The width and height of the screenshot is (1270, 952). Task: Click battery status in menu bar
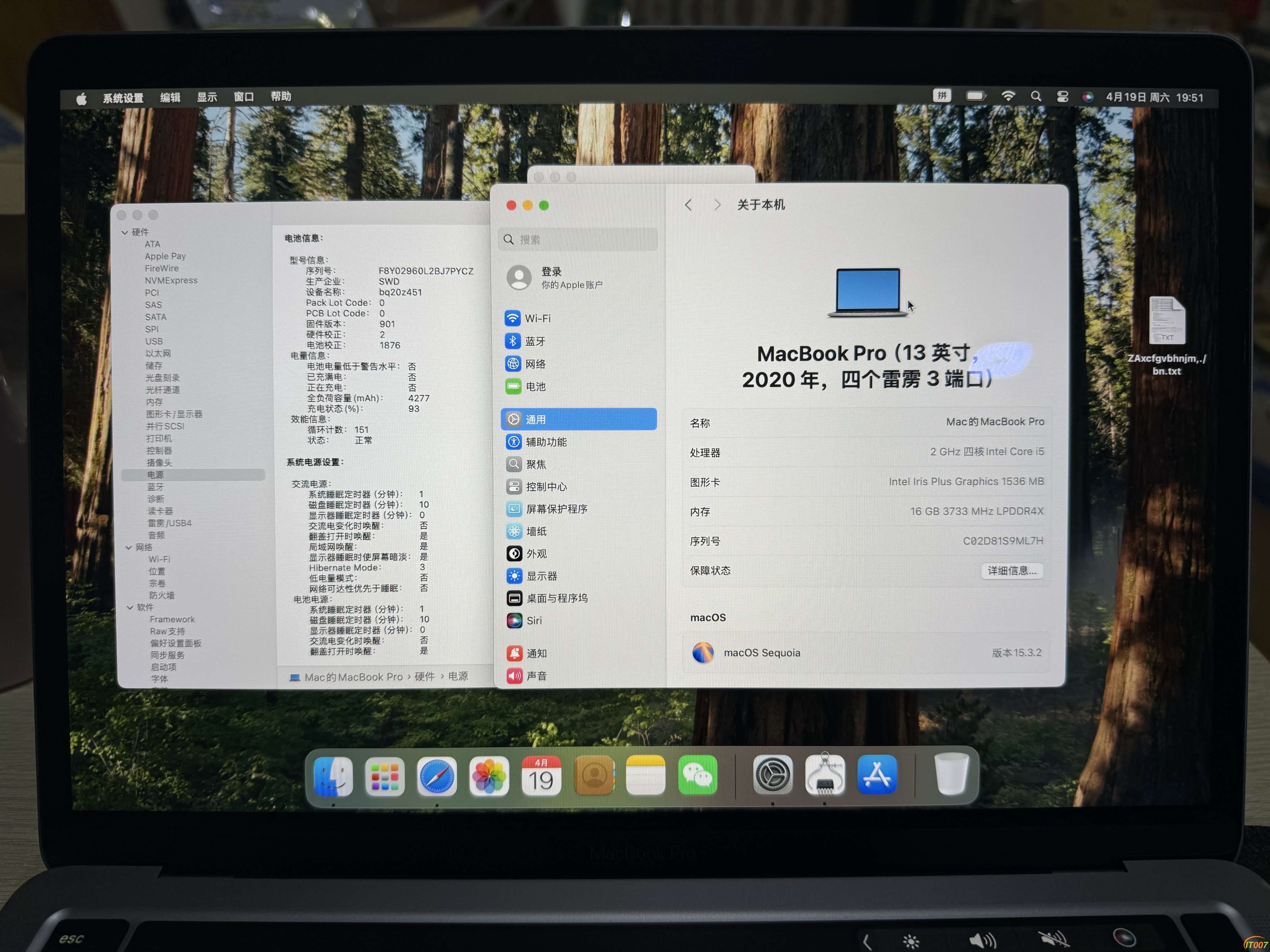point(975,96)
